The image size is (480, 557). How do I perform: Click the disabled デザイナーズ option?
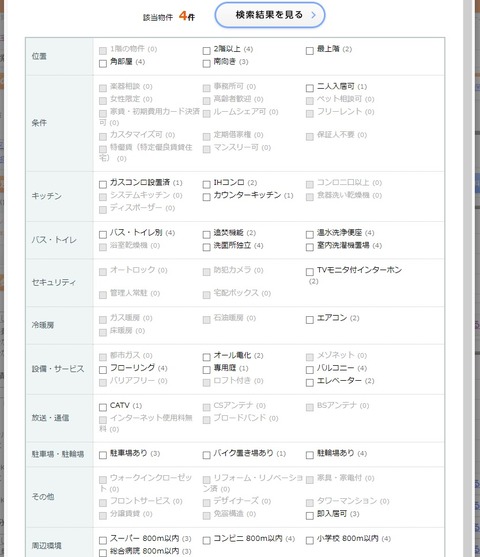coord(237,501)
